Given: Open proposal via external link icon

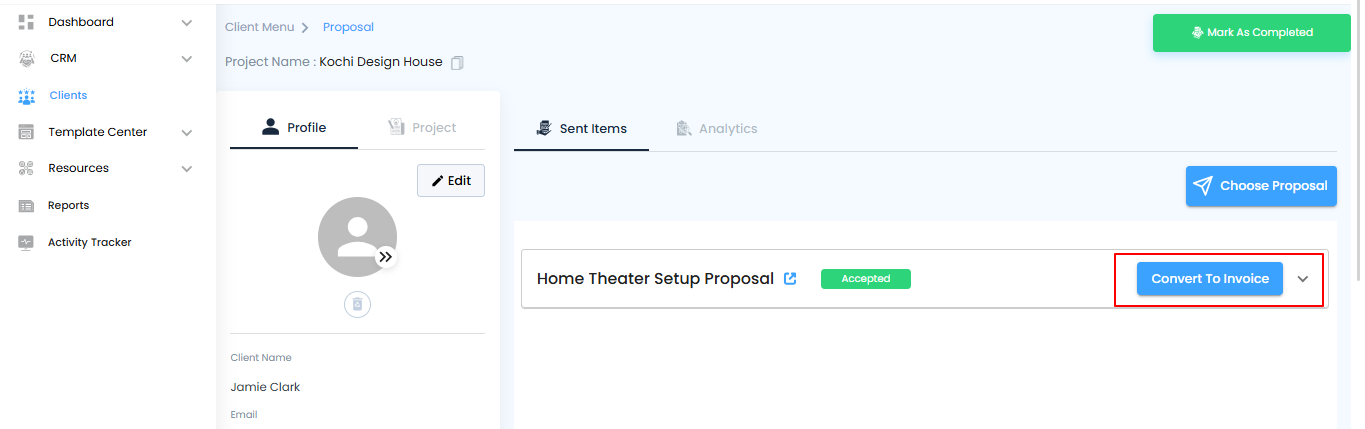Looking at the screenshot, I should coord(790,279).
